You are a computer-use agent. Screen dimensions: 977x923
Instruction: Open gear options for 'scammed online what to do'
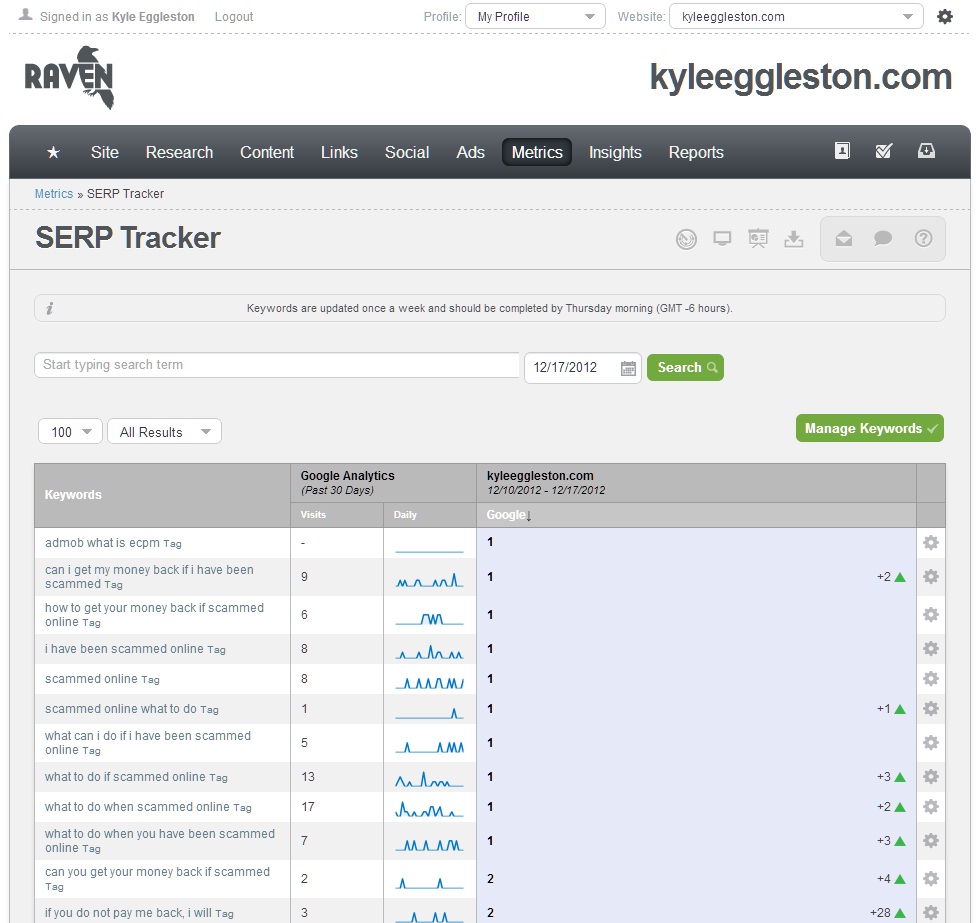tap(931, 709)
